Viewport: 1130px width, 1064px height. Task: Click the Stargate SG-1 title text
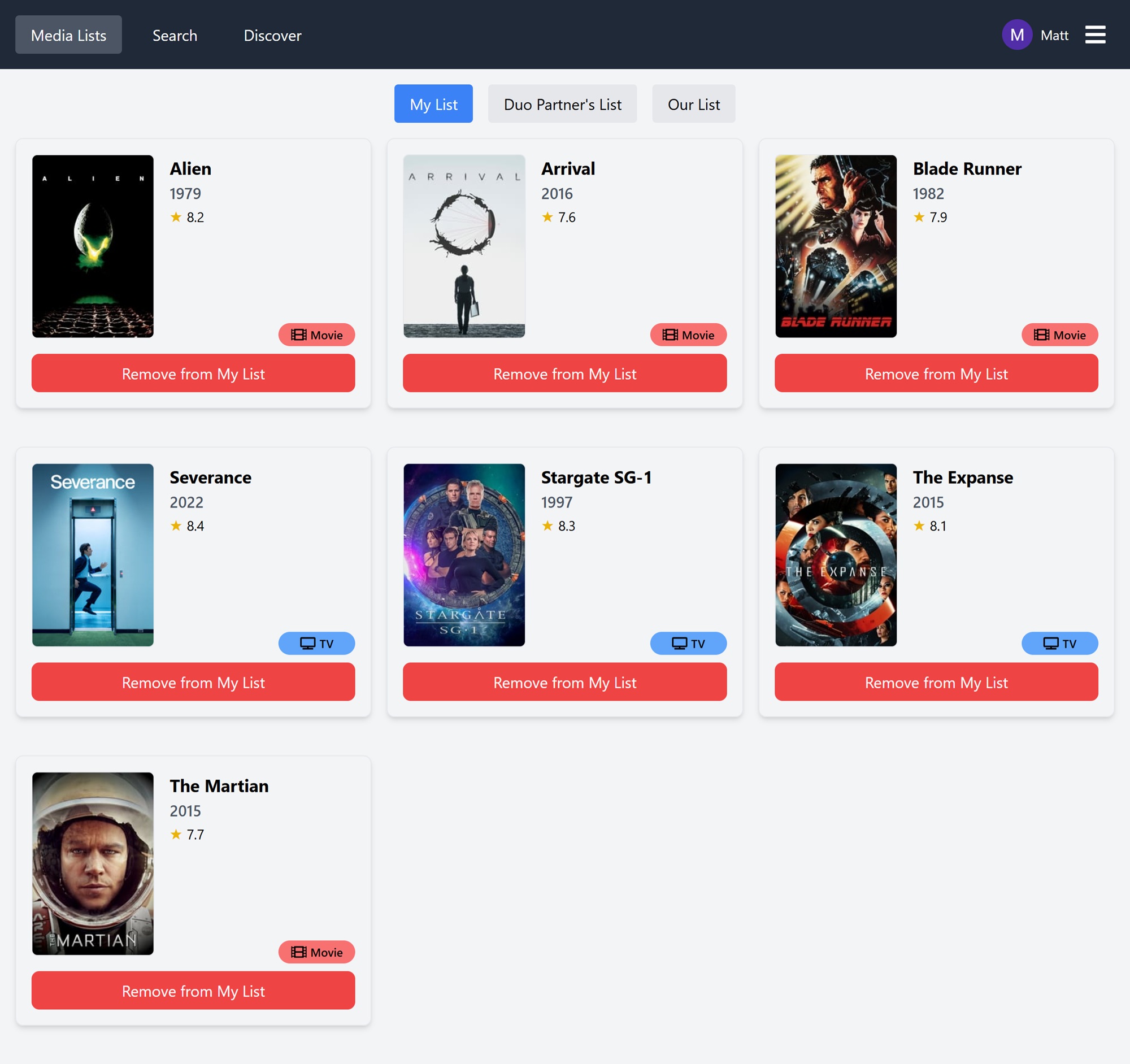596,477
